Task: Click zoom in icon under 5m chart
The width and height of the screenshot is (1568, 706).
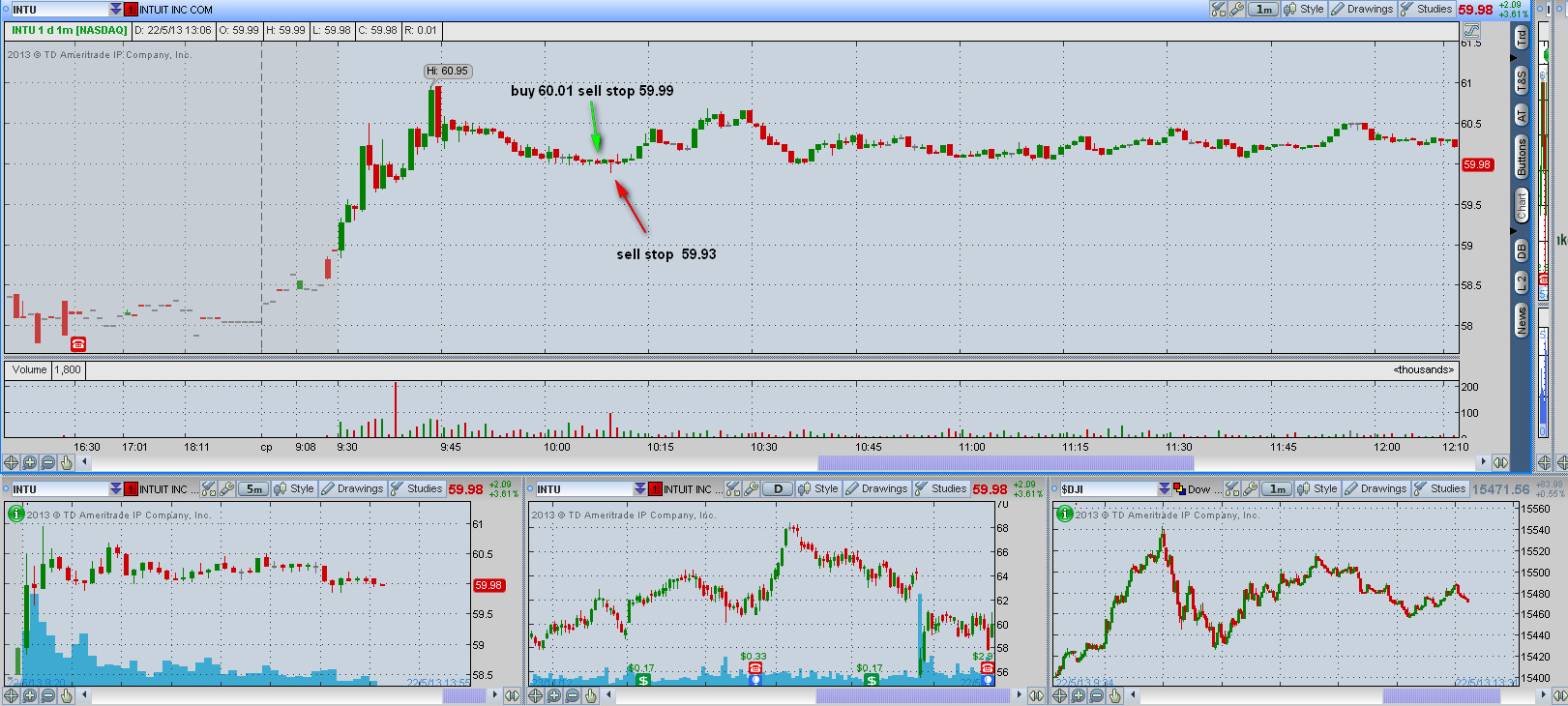Action: point(29,695)
